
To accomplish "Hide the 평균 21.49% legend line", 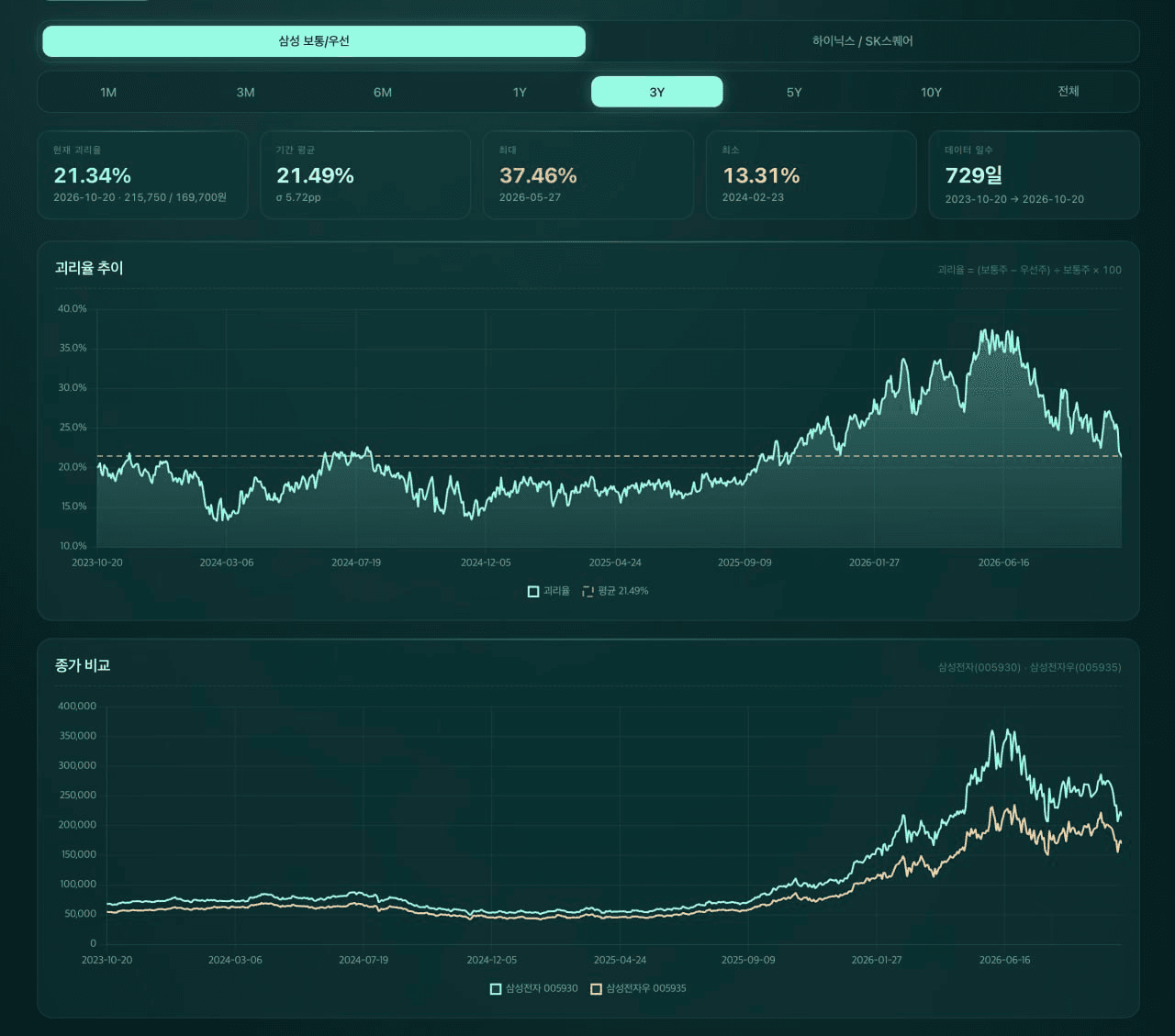I will pos(615,591).
